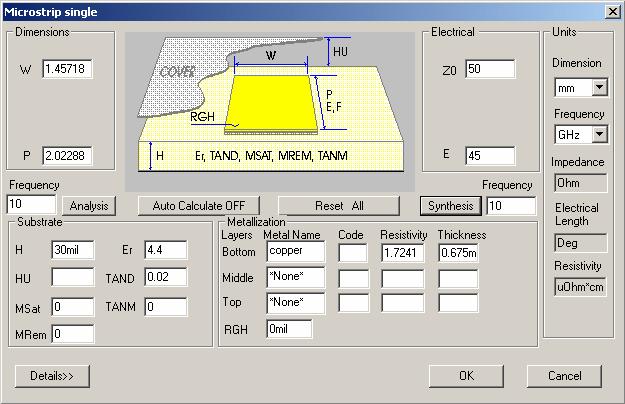Image resolution: width=625 pixels, height=404 pixels.
Task: Click the substrate HU input field
Action: [x=73, y=277]
